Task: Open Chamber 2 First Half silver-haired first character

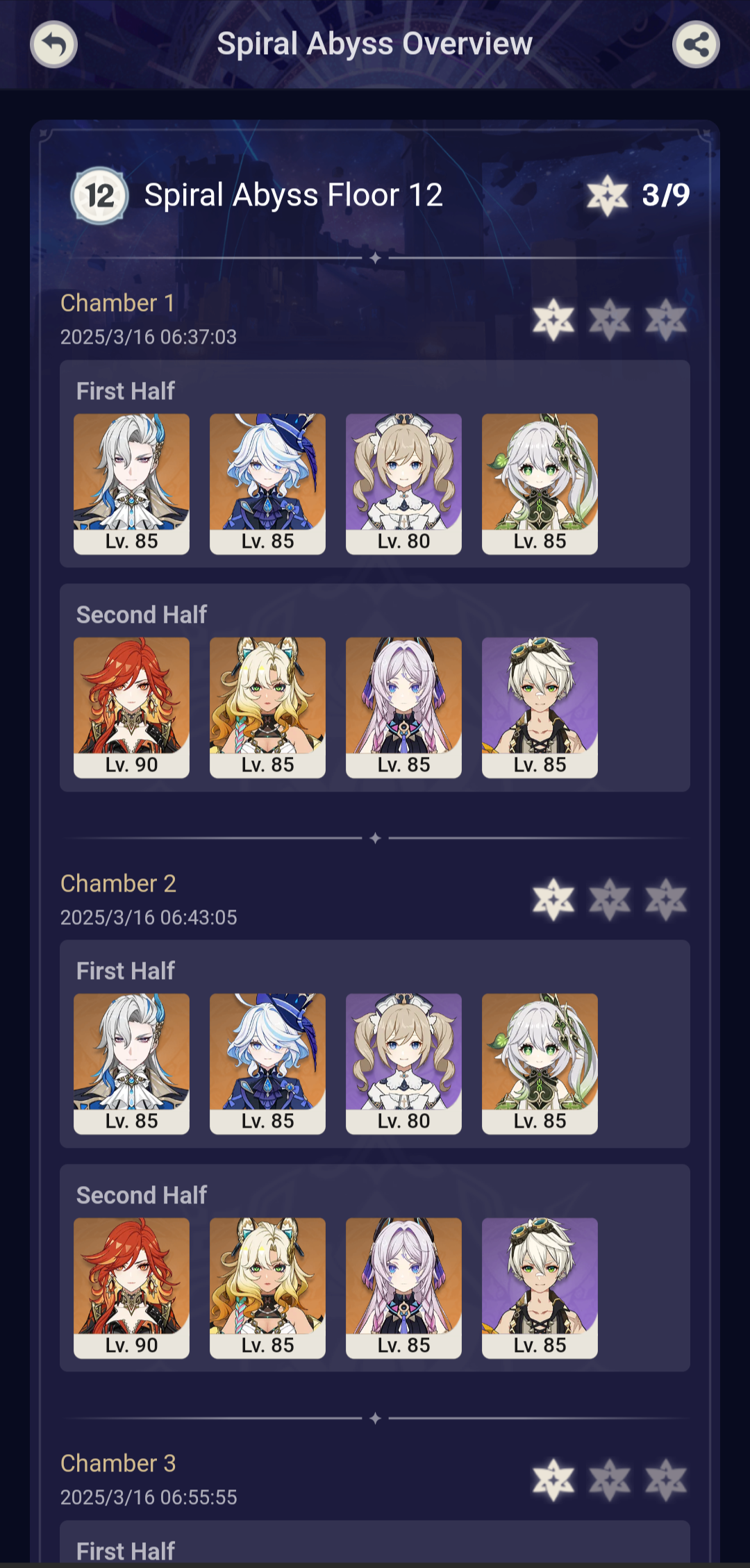Action: pos(131,1064)
